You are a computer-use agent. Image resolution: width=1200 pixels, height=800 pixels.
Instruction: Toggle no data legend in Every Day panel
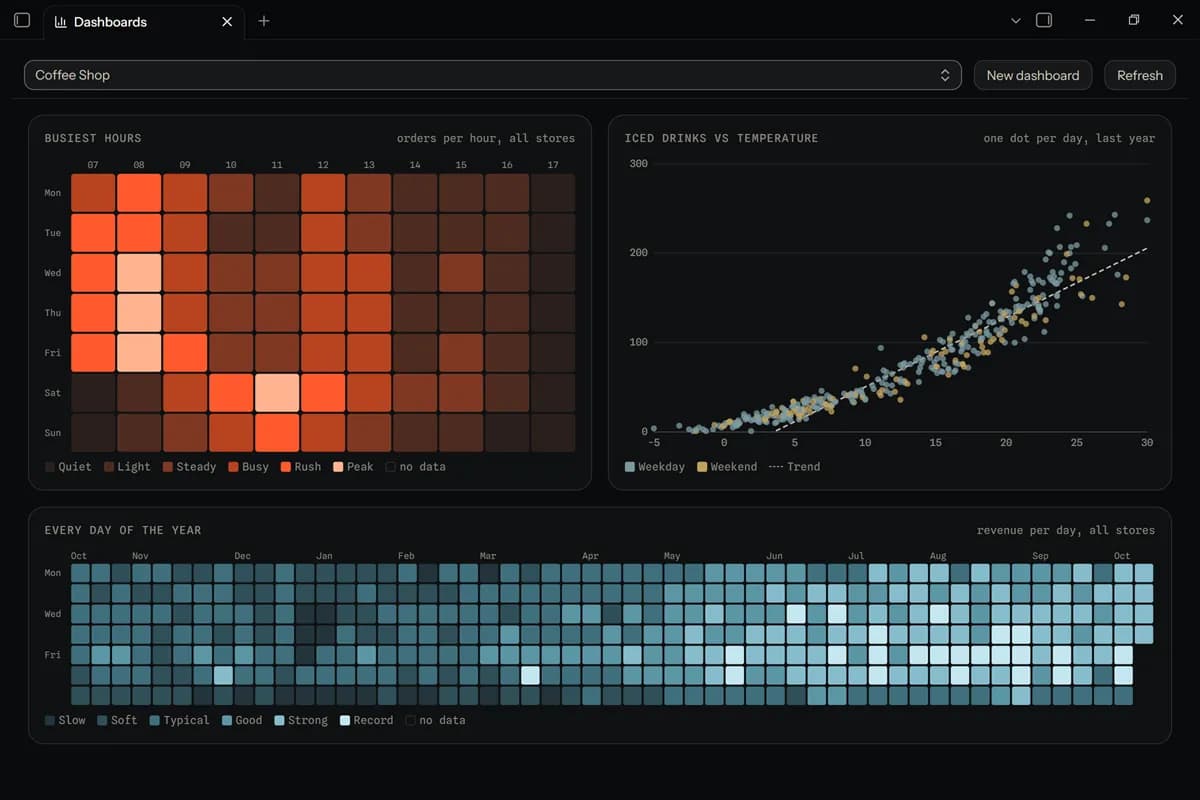click(435, 720)
